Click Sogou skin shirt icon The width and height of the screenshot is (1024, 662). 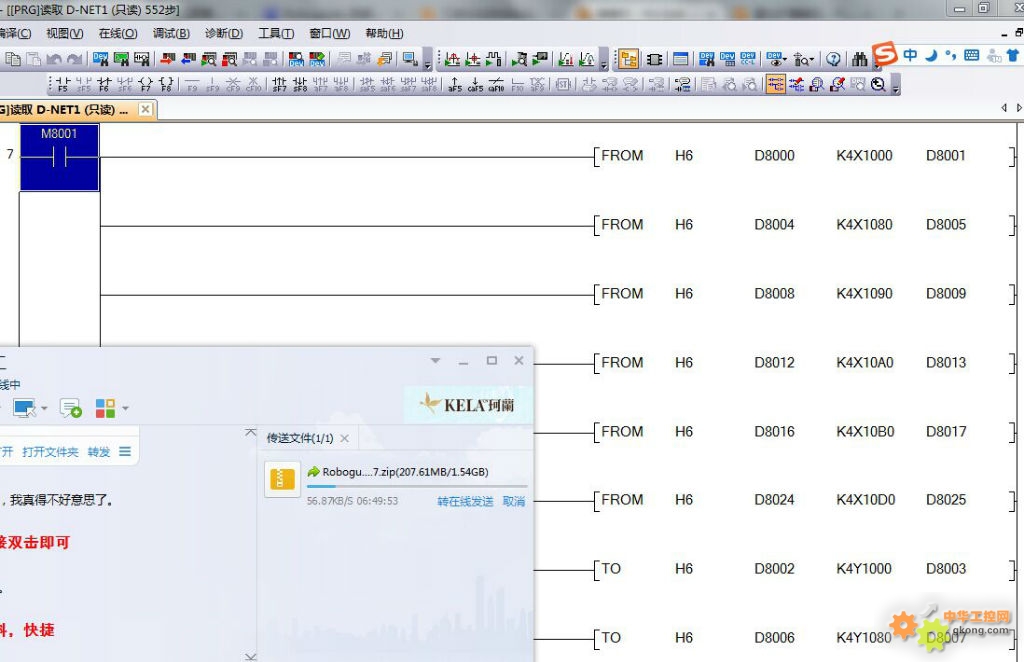click(1013, 55)
